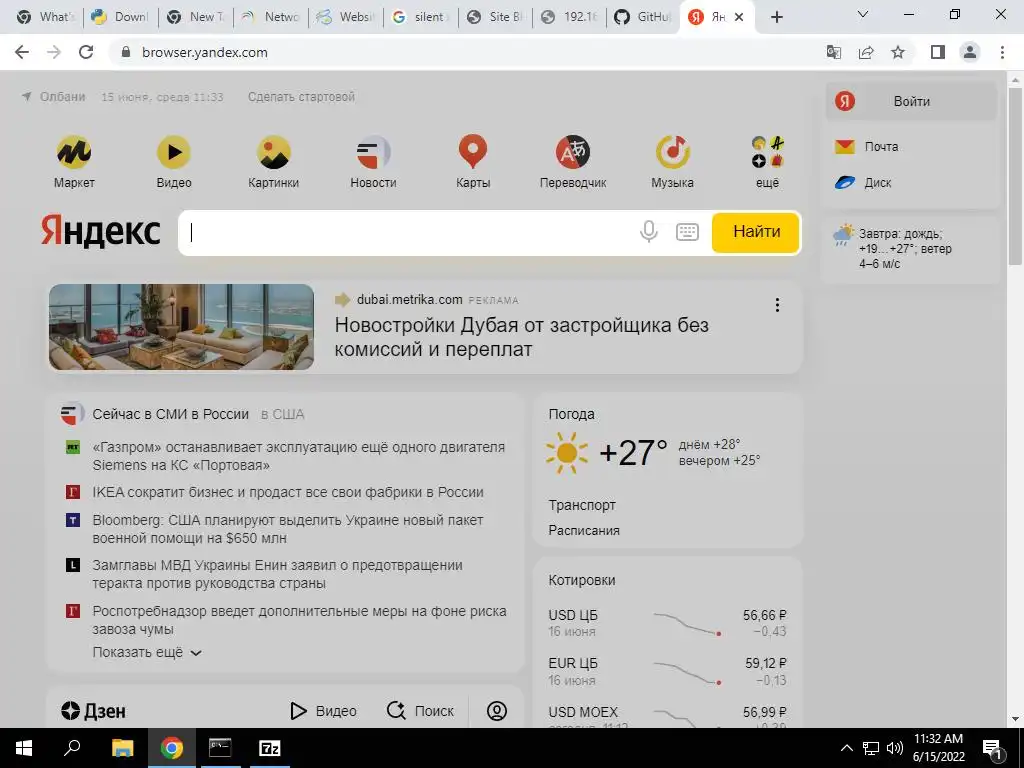Viewport: 1024px width, 768px height.
Task: Open Dzen Видео section
Action: (323, 711)
